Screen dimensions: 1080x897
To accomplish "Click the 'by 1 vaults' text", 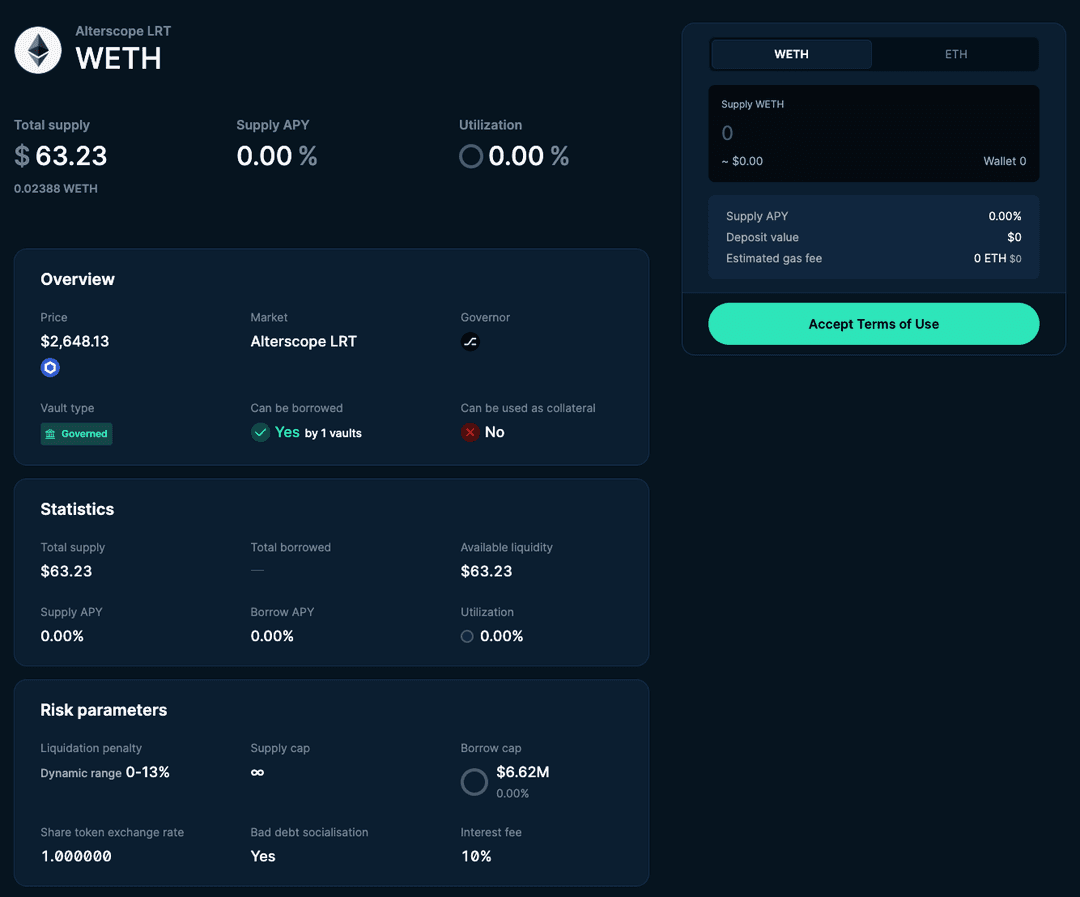I will 333,434.
